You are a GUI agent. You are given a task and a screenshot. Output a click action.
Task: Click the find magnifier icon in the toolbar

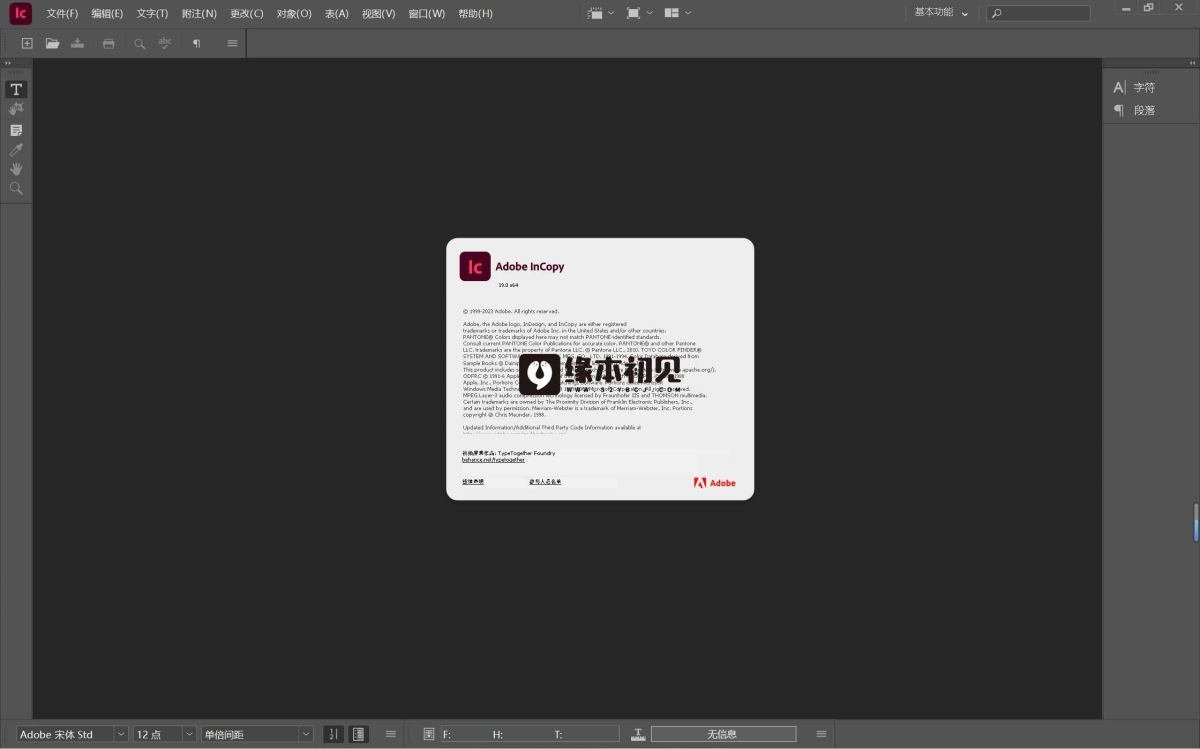139,43
